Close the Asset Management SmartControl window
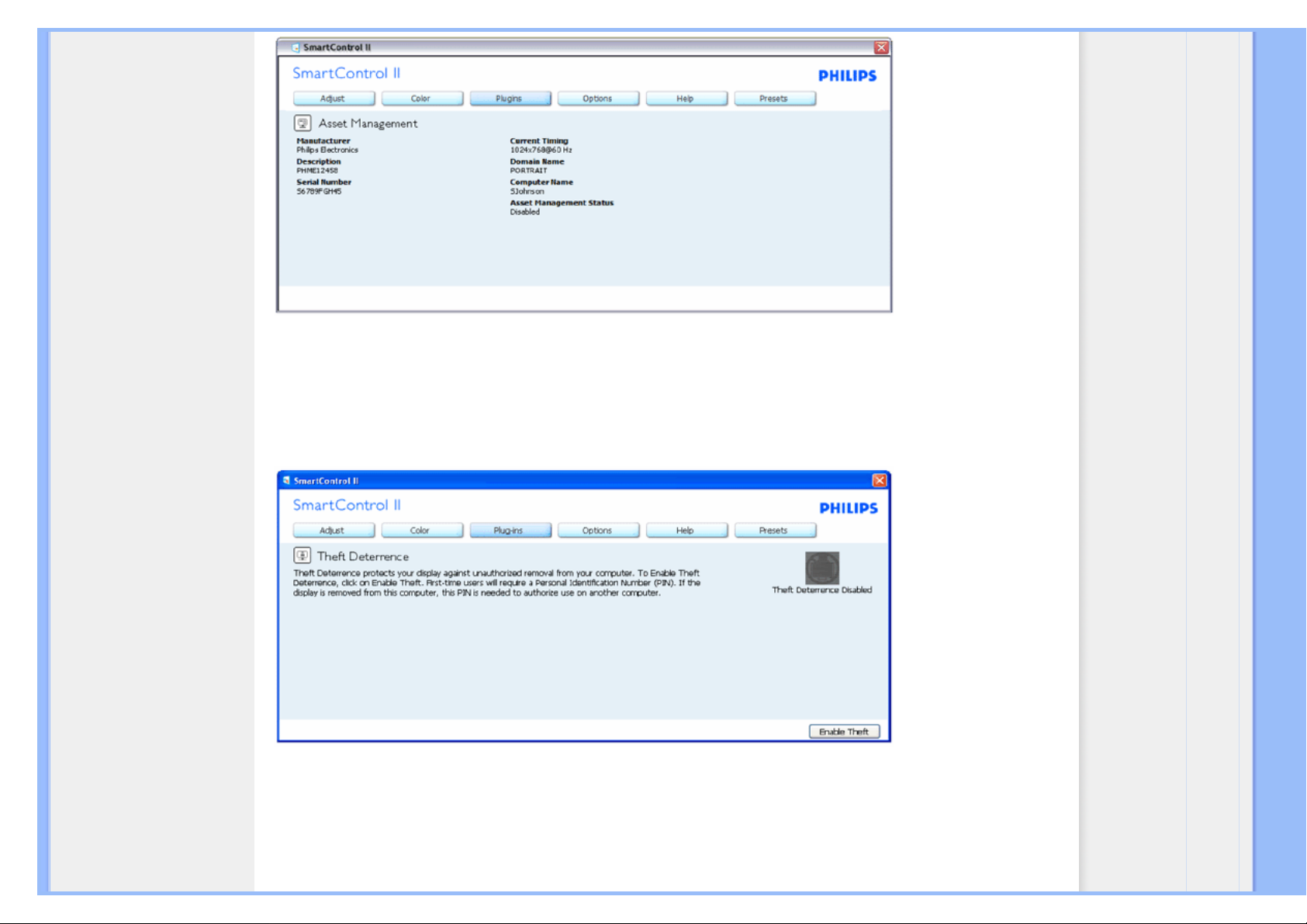 click(x=881, y=48)
